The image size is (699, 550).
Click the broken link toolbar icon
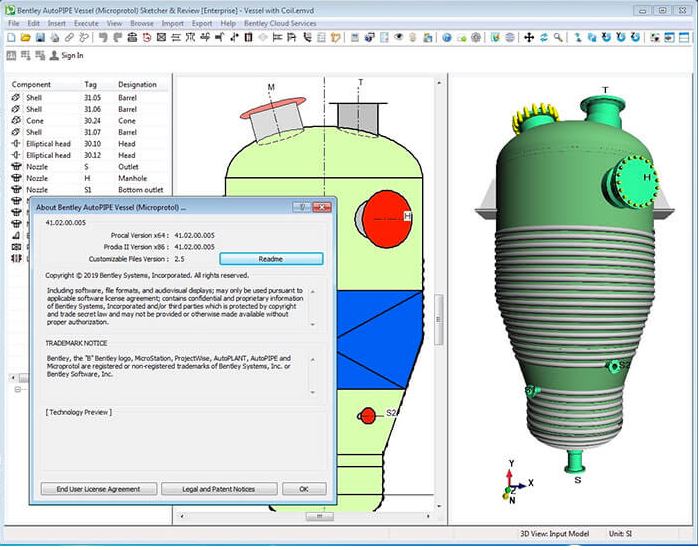coord(83,38)
